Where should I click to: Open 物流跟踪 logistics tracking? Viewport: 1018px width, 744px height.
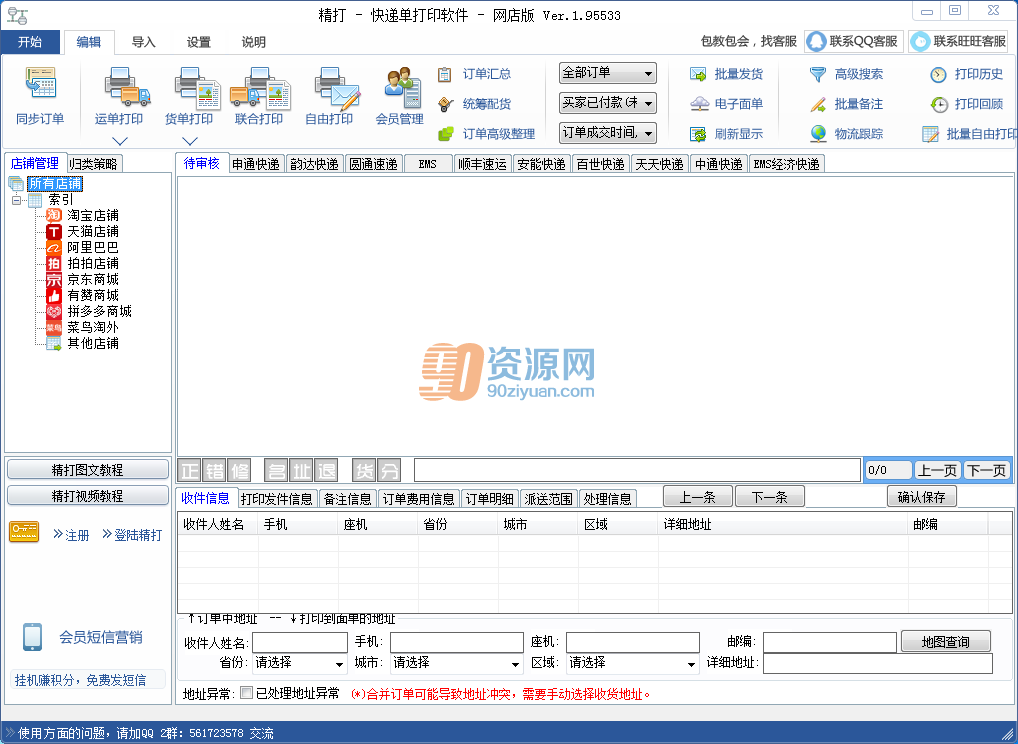point(846,134)
